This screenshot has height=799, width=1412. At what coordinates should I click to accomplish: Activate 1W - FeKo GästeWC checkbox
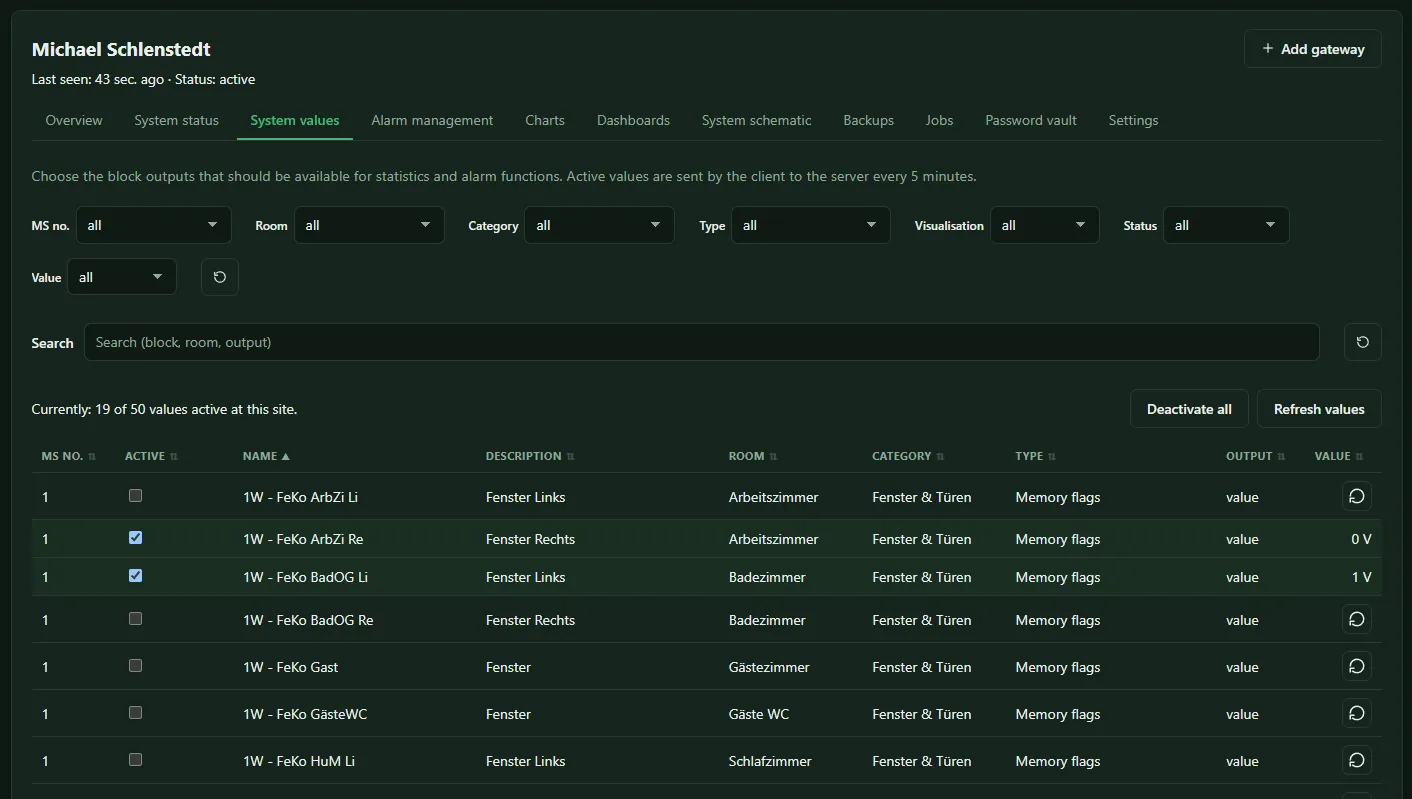tap(136, 712)
